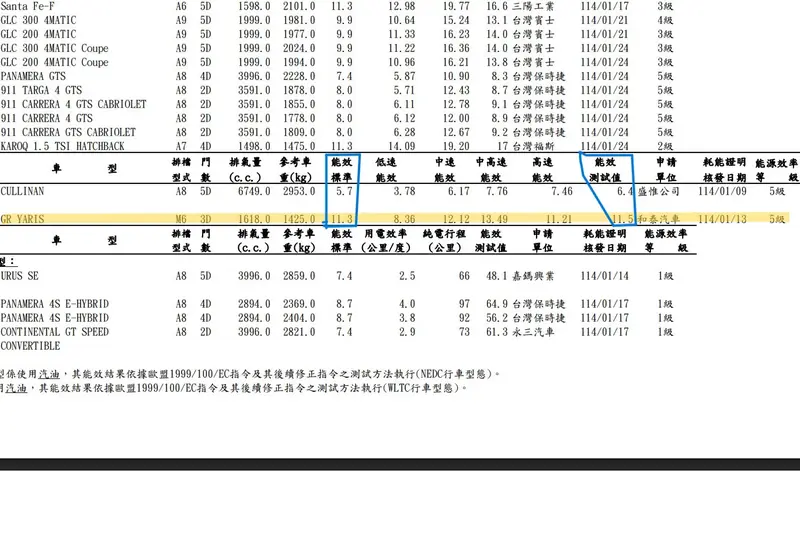Click the '純電行程 (公里)' column header
This screenshot has width=800, height=533.
444,241
